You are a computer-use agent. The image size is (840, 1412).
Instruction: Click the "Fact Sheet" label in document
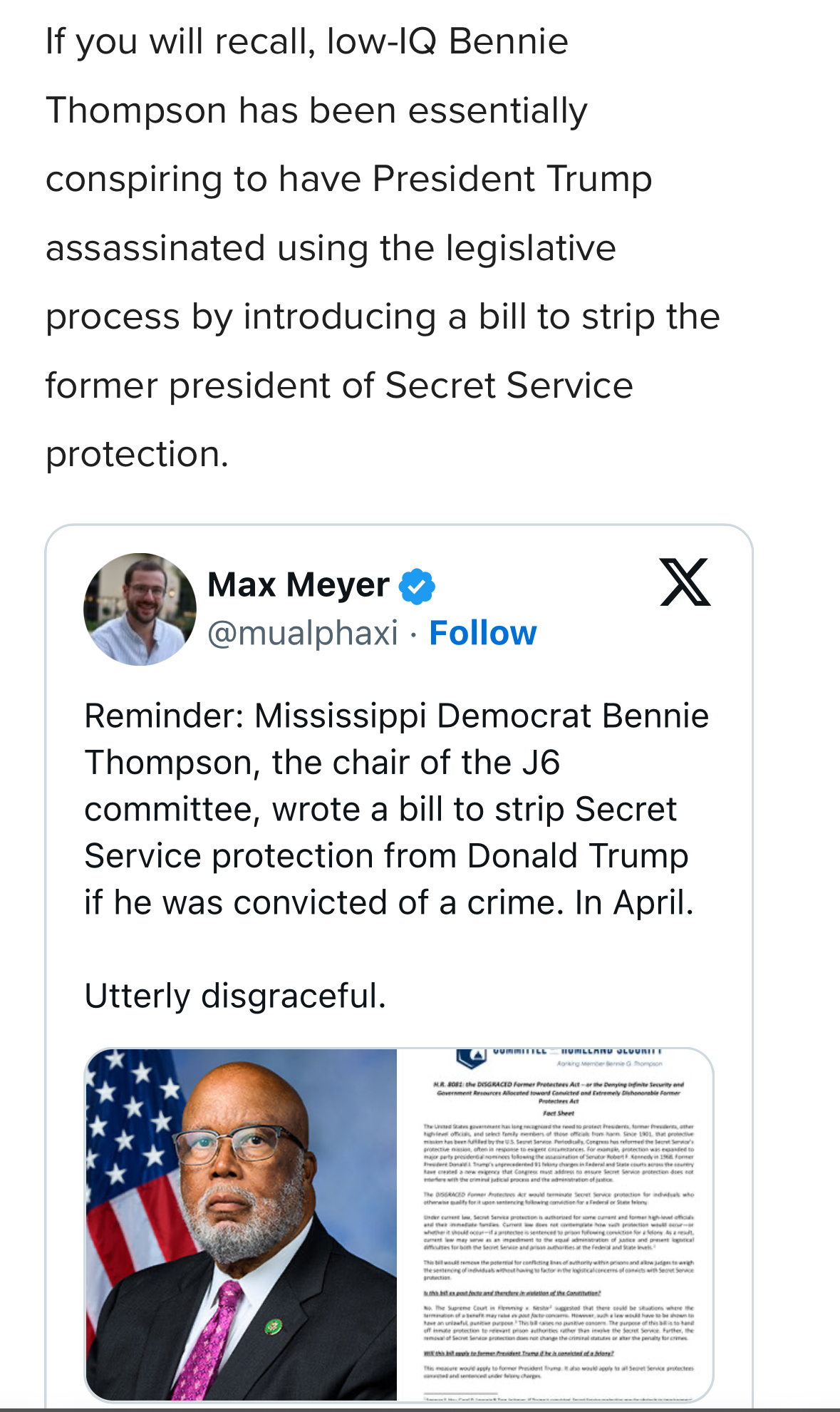click(559, 1113)
